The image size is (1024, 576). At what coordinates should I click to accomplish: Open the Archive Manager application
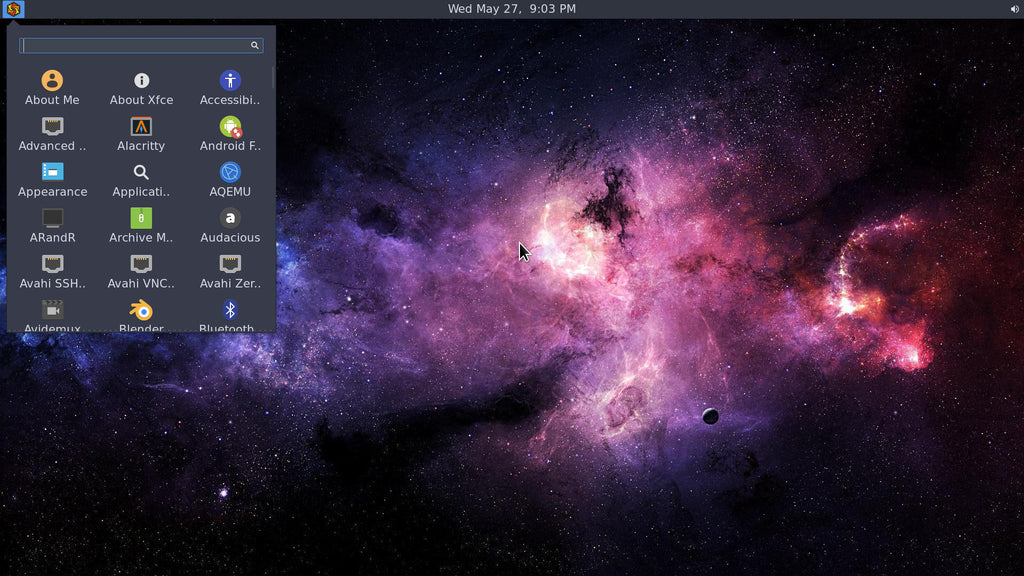click(141, 223)
